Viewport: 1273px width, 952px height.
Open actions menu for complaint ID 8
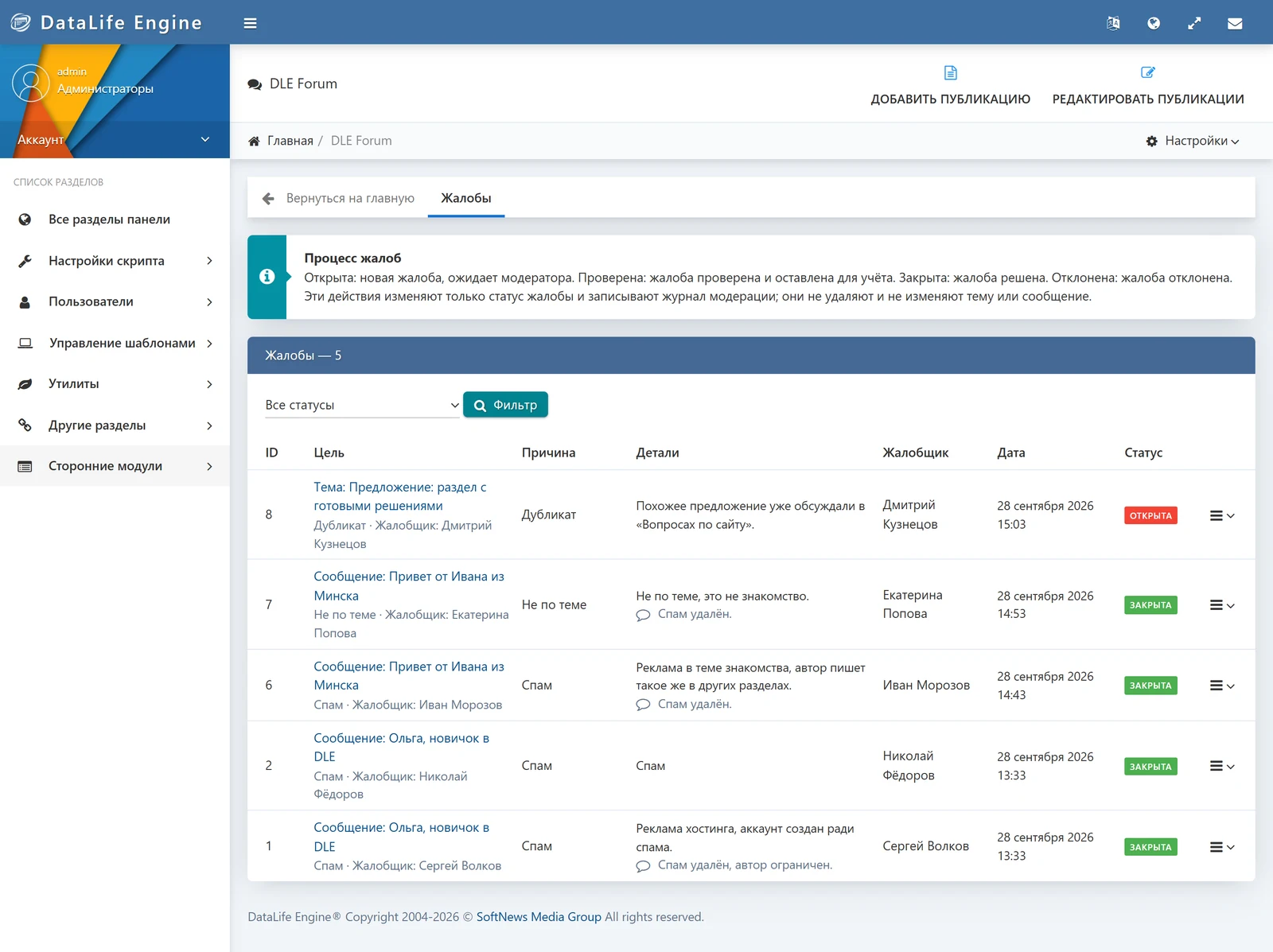(1222, 515)
